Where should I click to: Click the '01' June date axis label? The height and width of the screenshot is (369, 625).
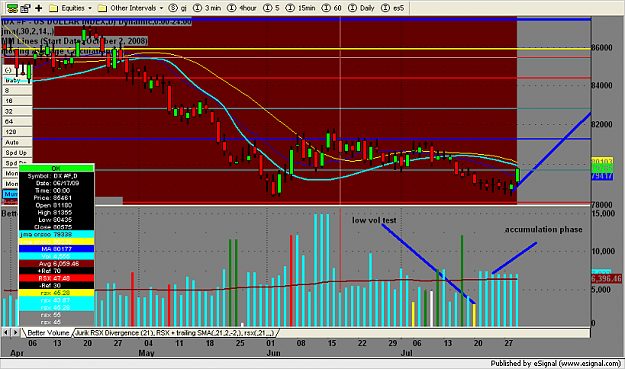271,343
